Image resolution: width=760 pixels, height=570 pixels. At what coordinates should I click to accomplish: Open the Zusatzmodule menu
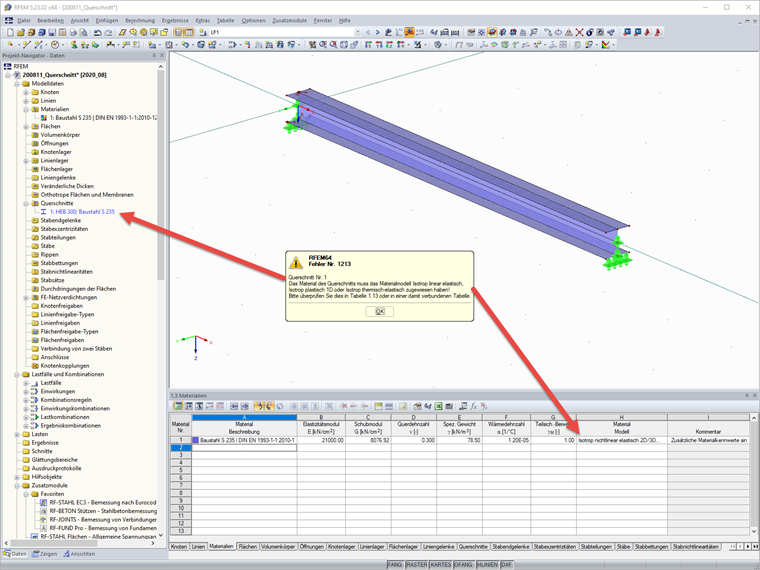(289, 20)
